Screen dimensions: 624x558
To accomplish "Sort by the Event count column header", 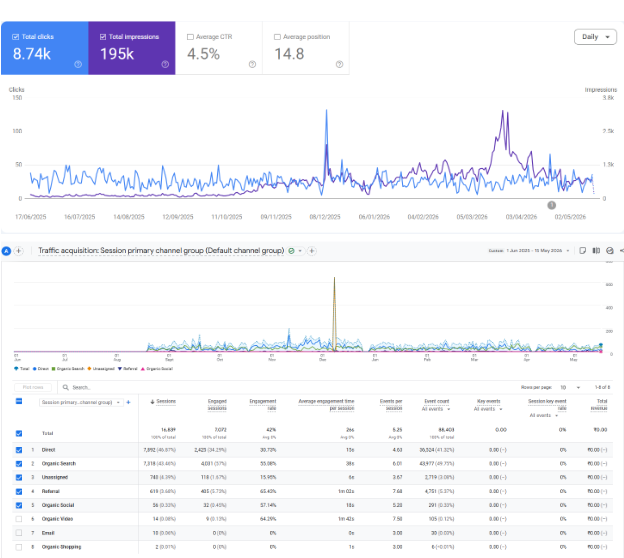I will [x=437, y=401].
